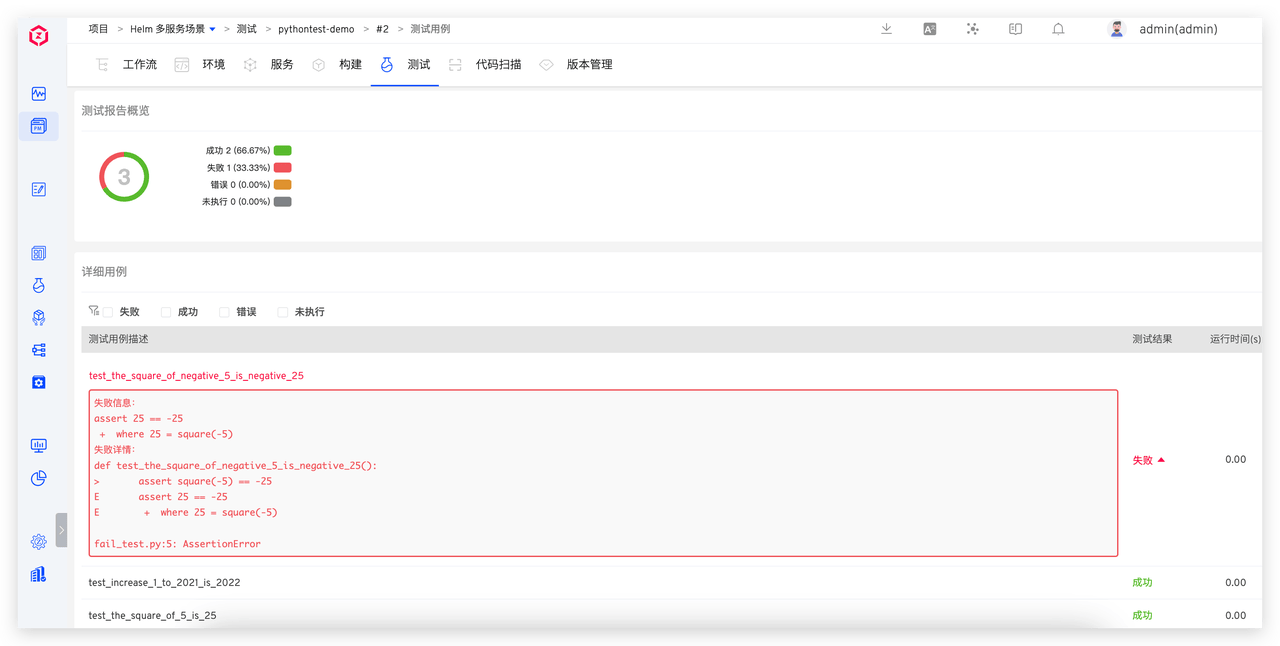This screenshot has width=1280, height=646.
Task: Switch to the 工作流 tab
Action: (139, 65)
